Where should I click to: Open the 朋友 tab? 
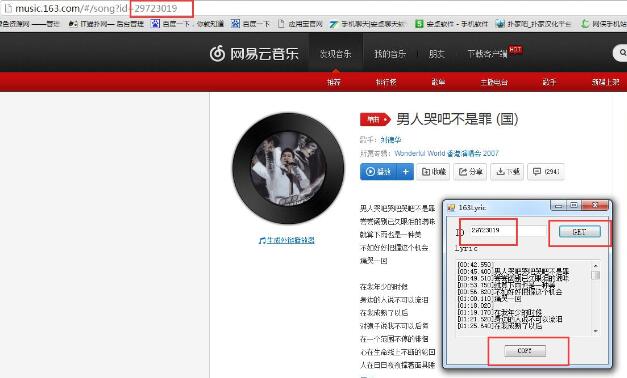(x=437, y=54)
